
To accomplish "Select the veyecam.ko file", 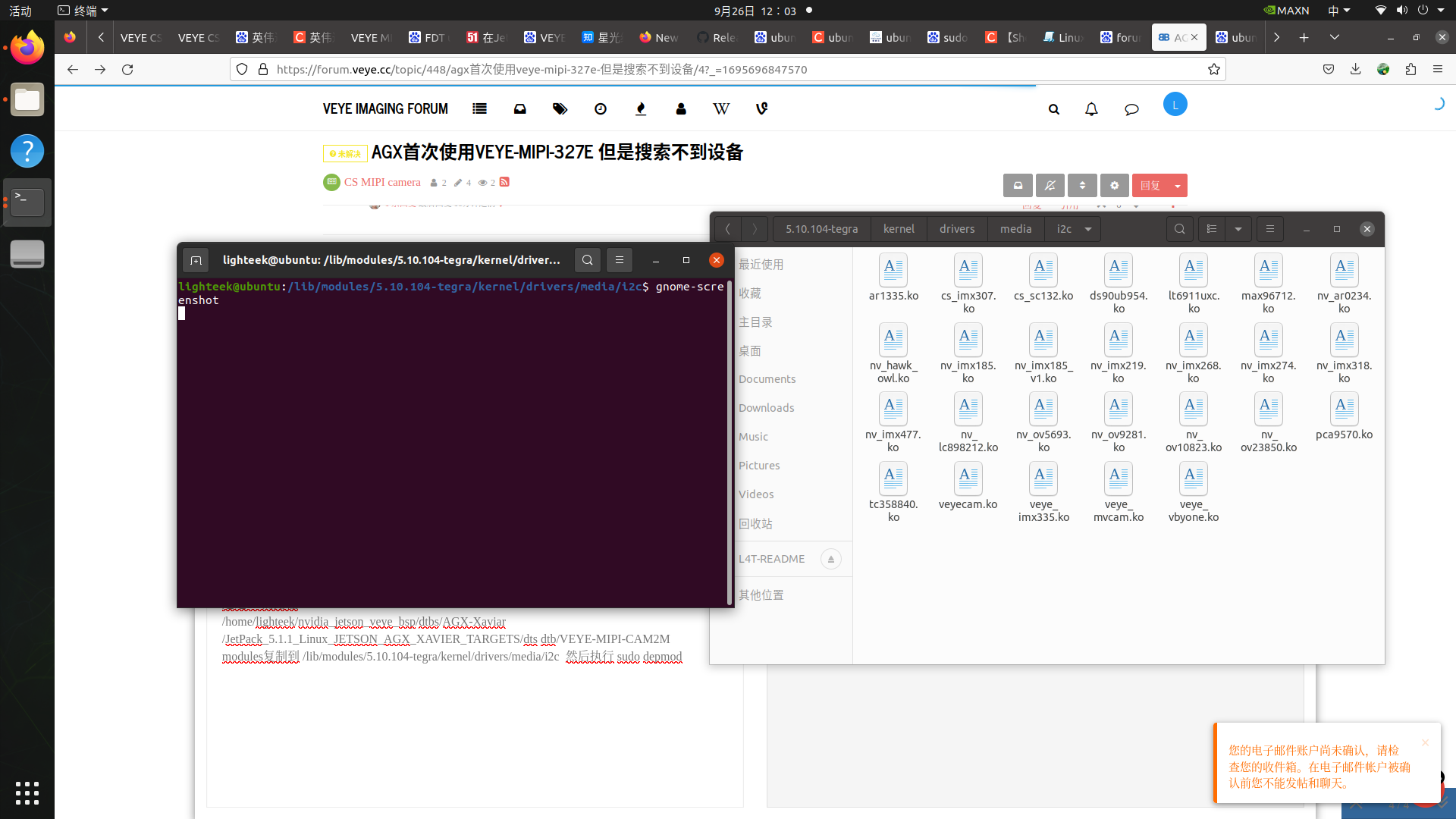I will tap(968, 487).
